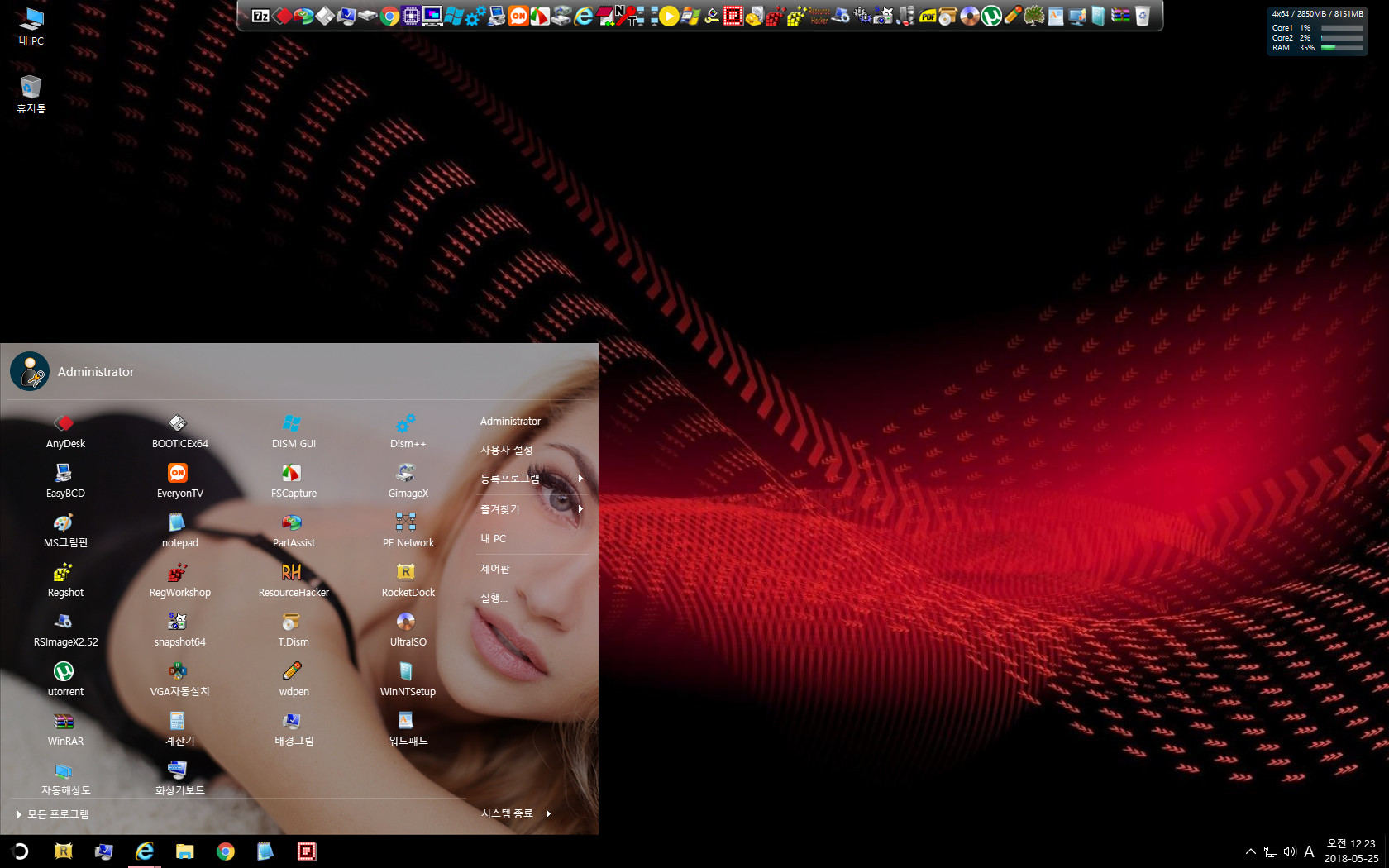Launch wdpen from the Start menu
This screenshot has width=1389, height=868.
(294, 680)
